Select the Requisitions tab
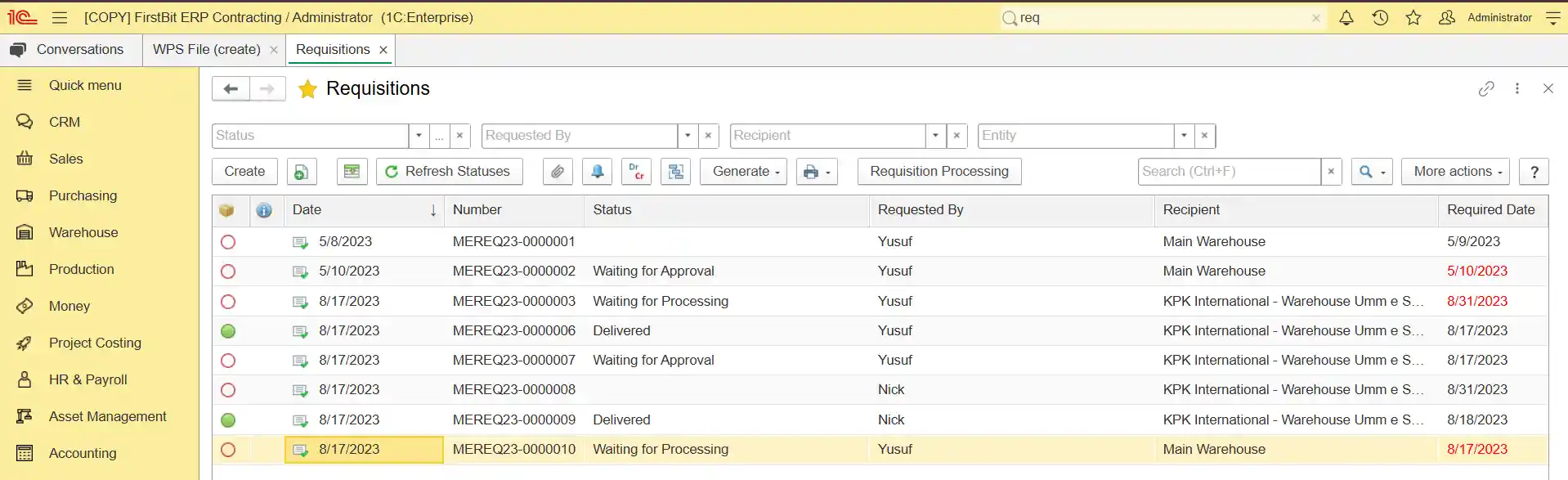 [x=333, y=50]
